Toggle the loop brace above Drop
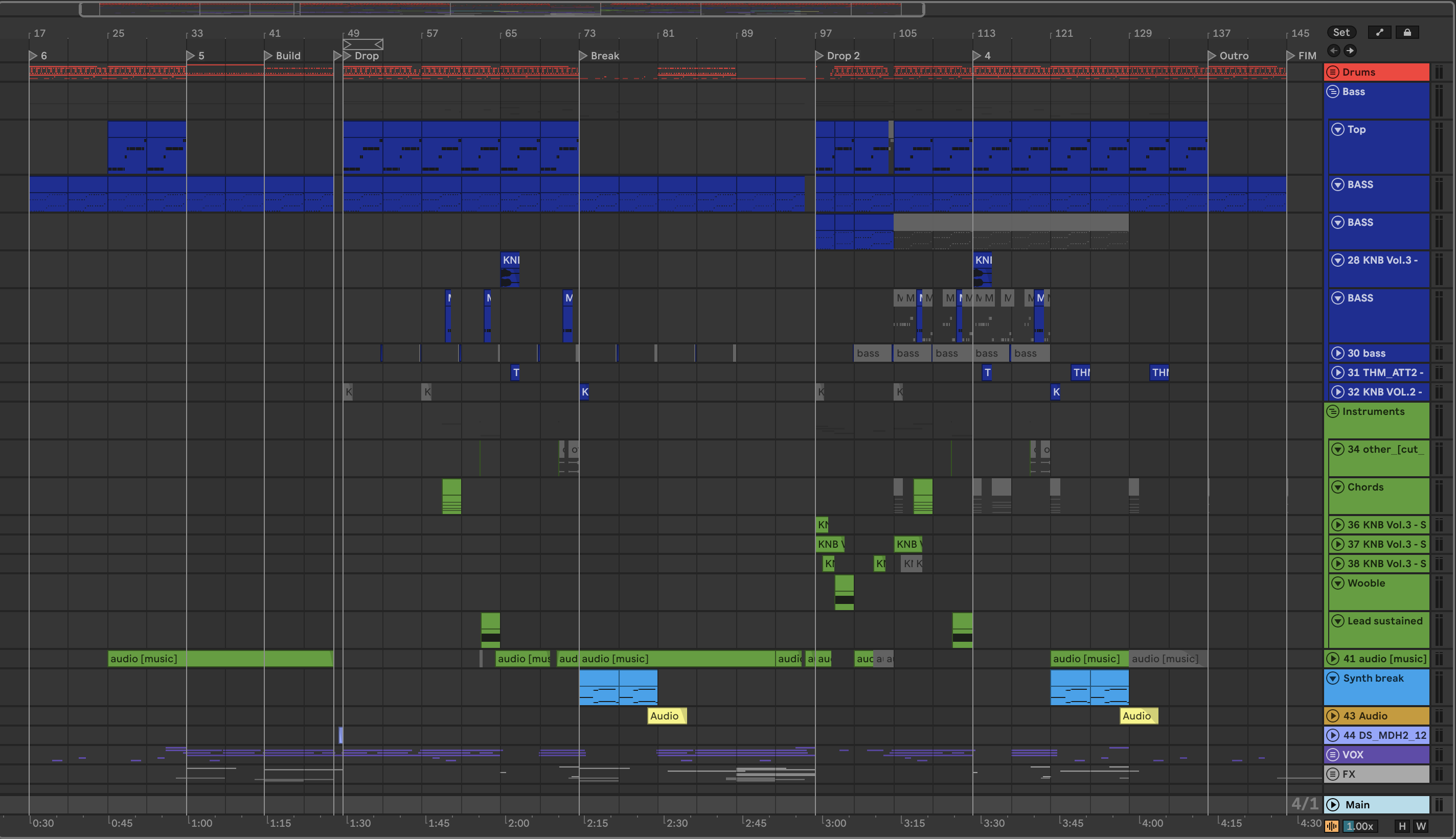The image size is (1456, 839). click(362, 44)
